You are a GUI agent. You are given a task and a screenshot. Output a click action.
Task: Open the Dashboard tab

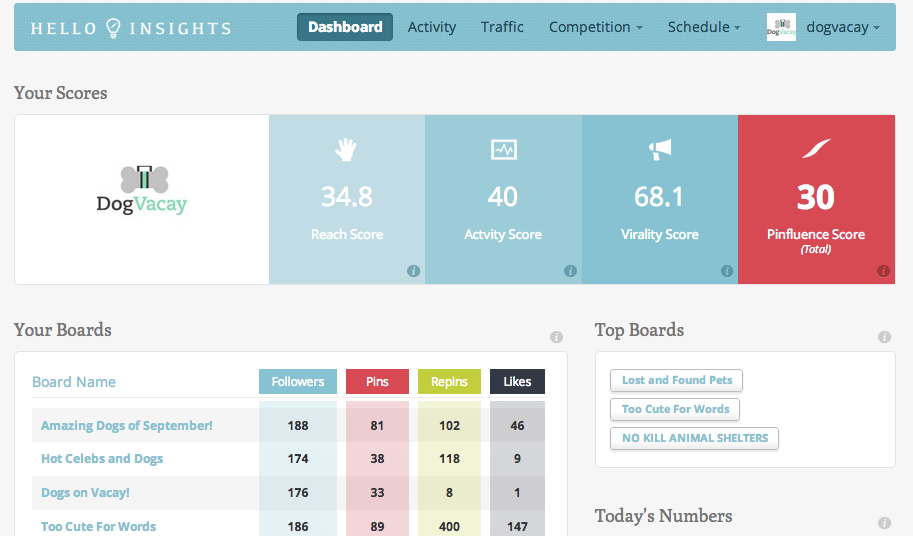(x=345, y=27)
